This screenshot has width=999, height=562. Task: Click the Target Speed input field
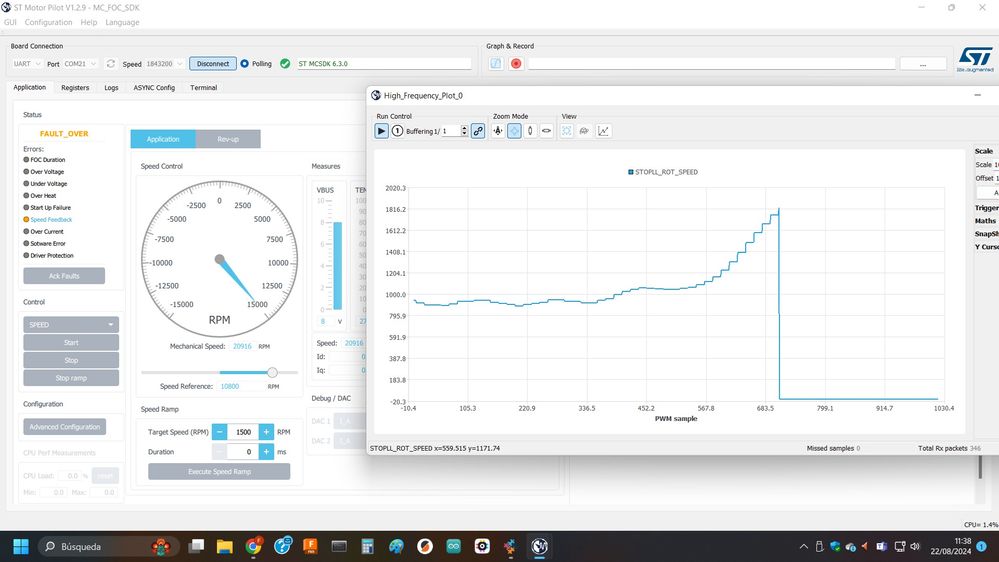pyautogui.click(x=243, y=431)
